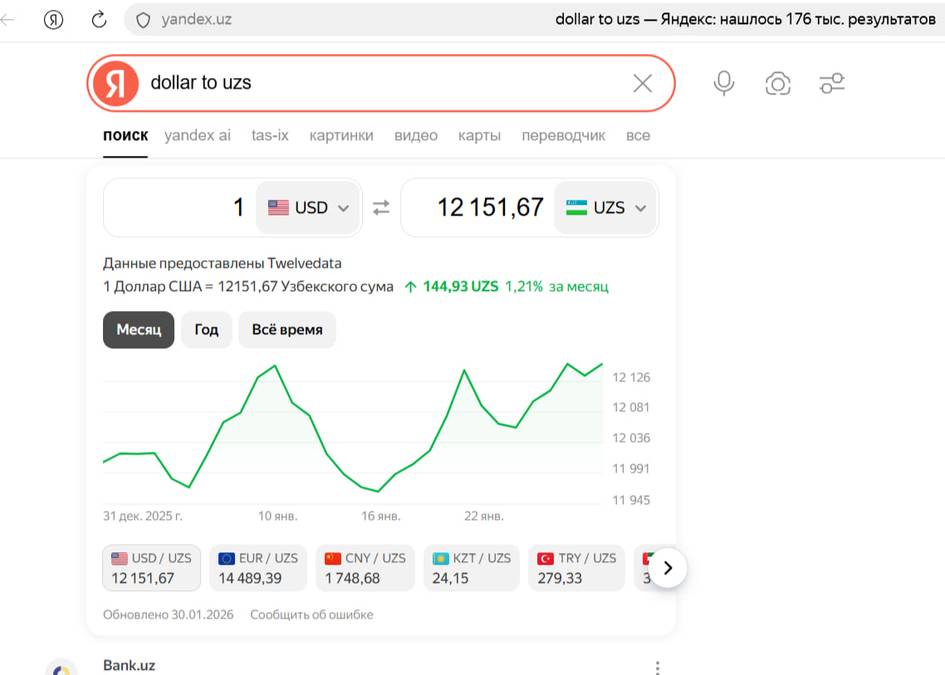Click the red Yandex logo in search box
The height and width of the screenshot is (675, 945).
point(115,83)
